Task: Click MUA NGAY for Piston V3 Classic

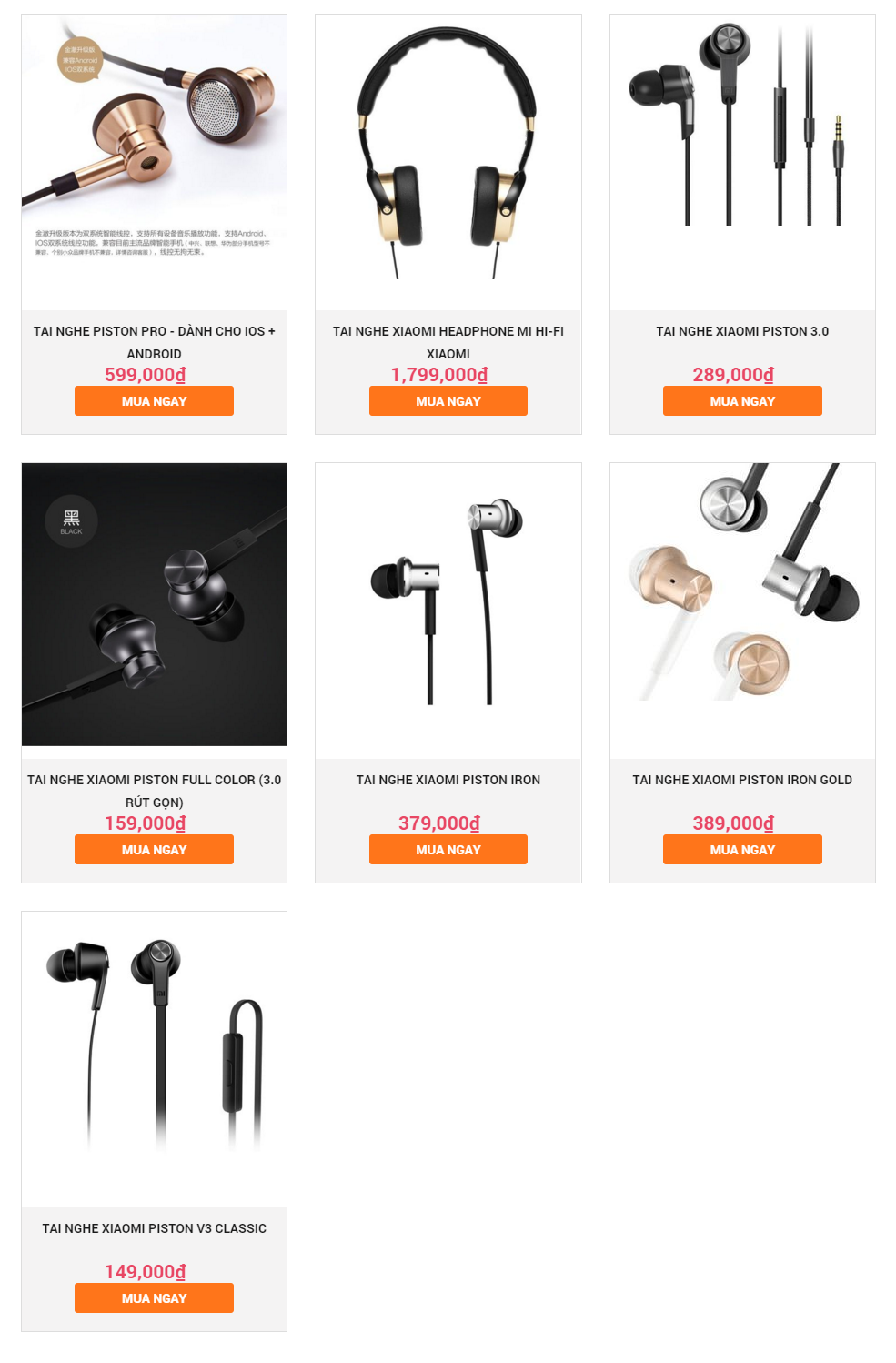Action: pyautogui.click(x=154, y=1298)
